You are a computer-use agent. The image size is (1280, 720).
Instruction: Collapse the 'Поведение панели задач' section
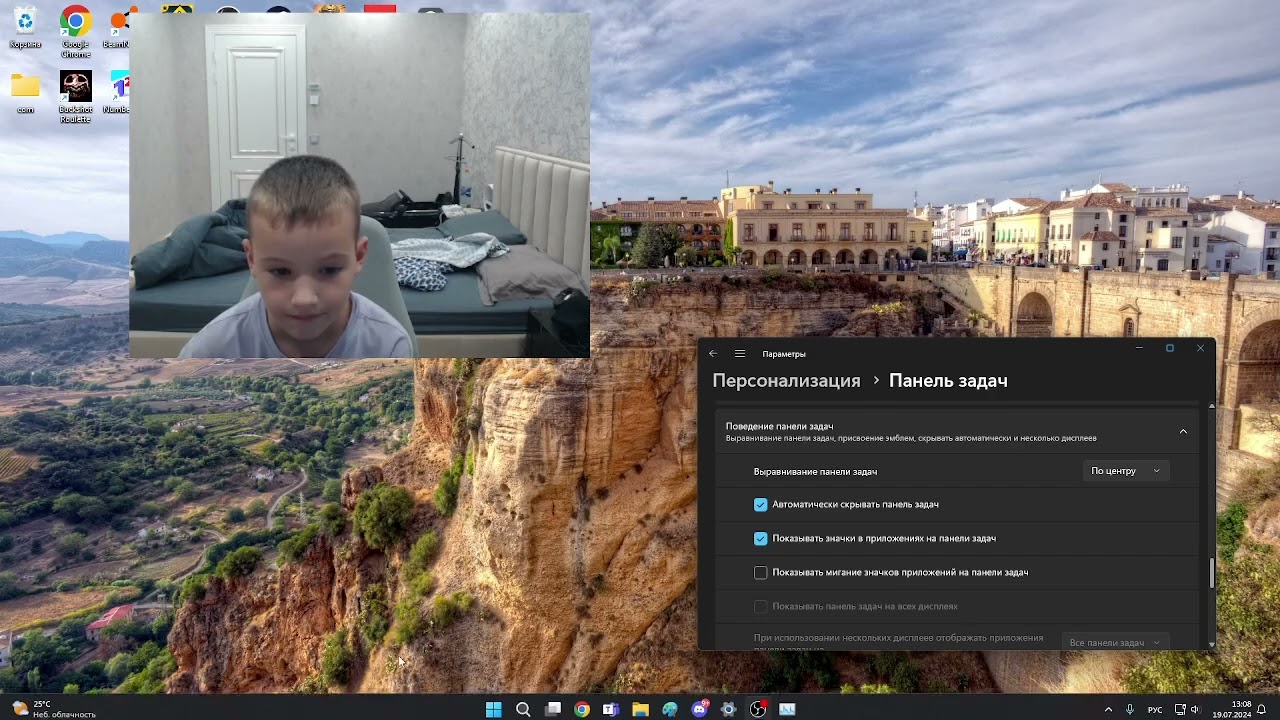click(1183, 432)
